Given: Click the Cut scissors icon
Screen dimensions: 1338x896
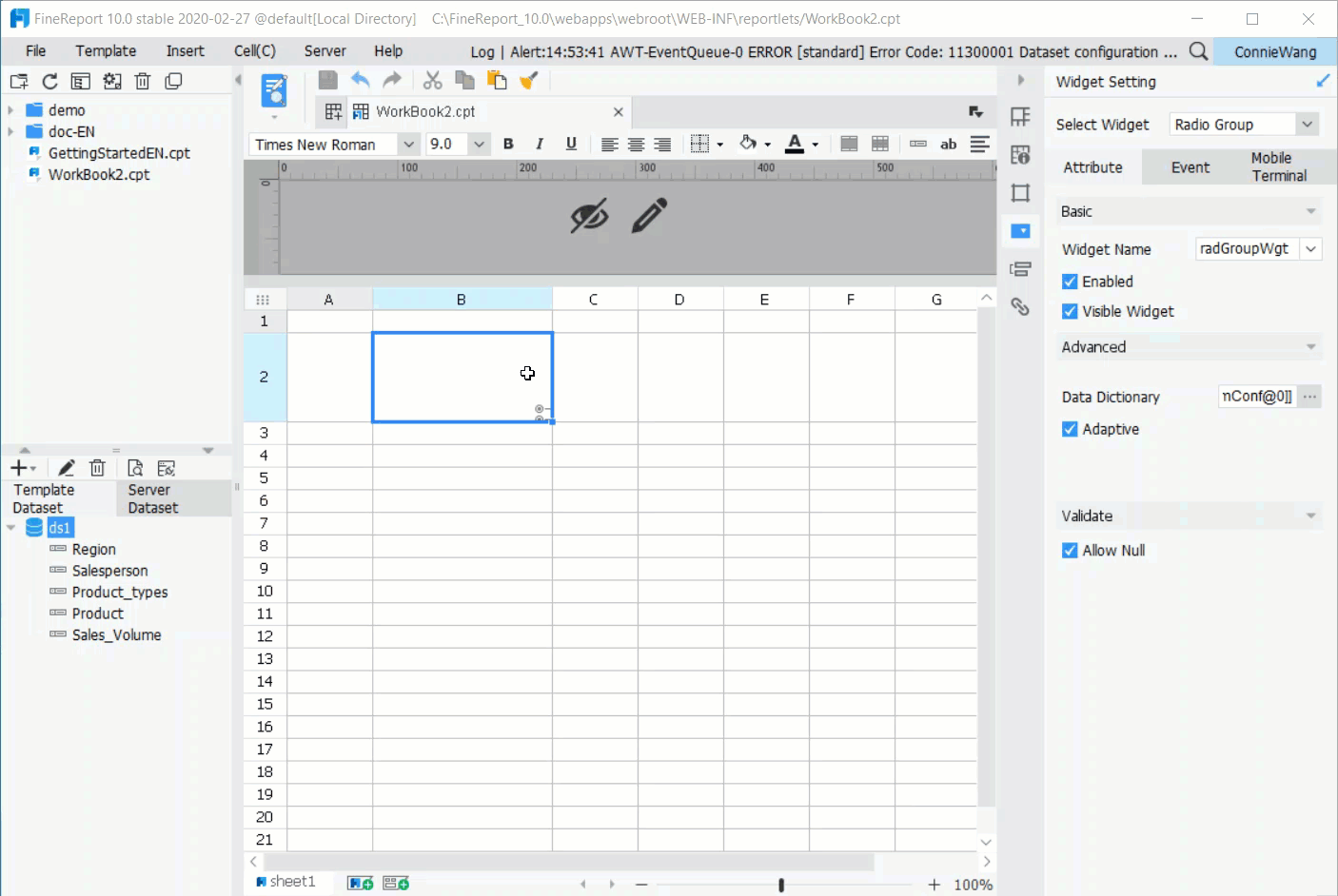Looking at the screenshot, I should tap(433, 81).
